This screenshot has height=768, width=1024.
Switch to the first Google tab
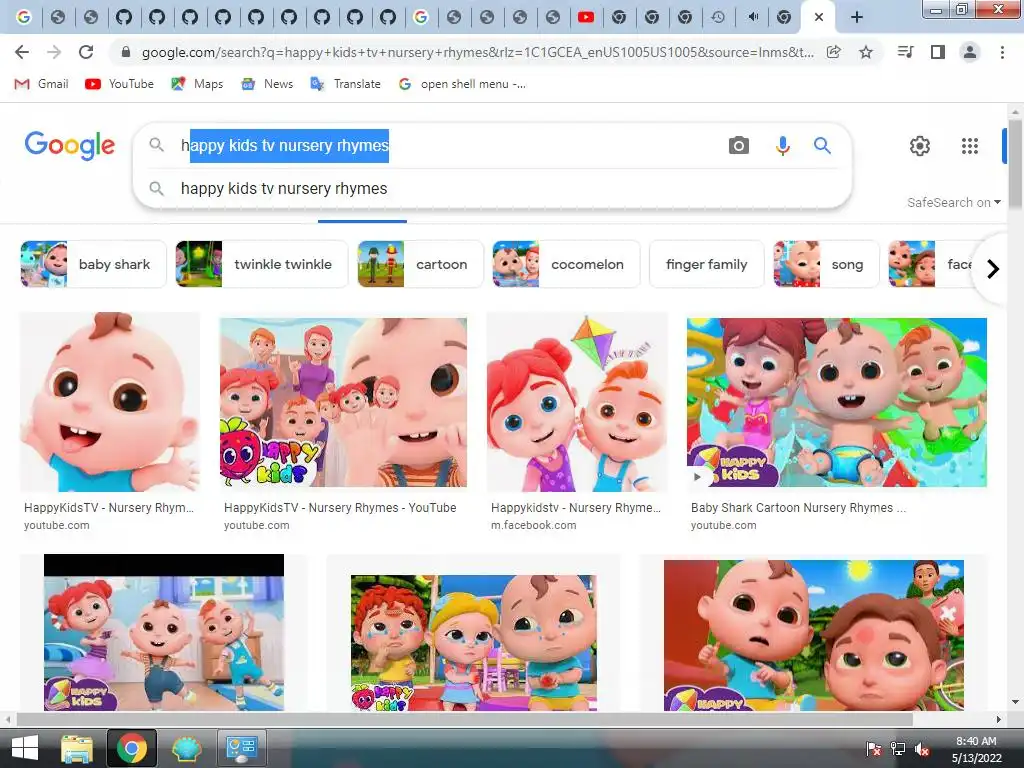[24, 17]
